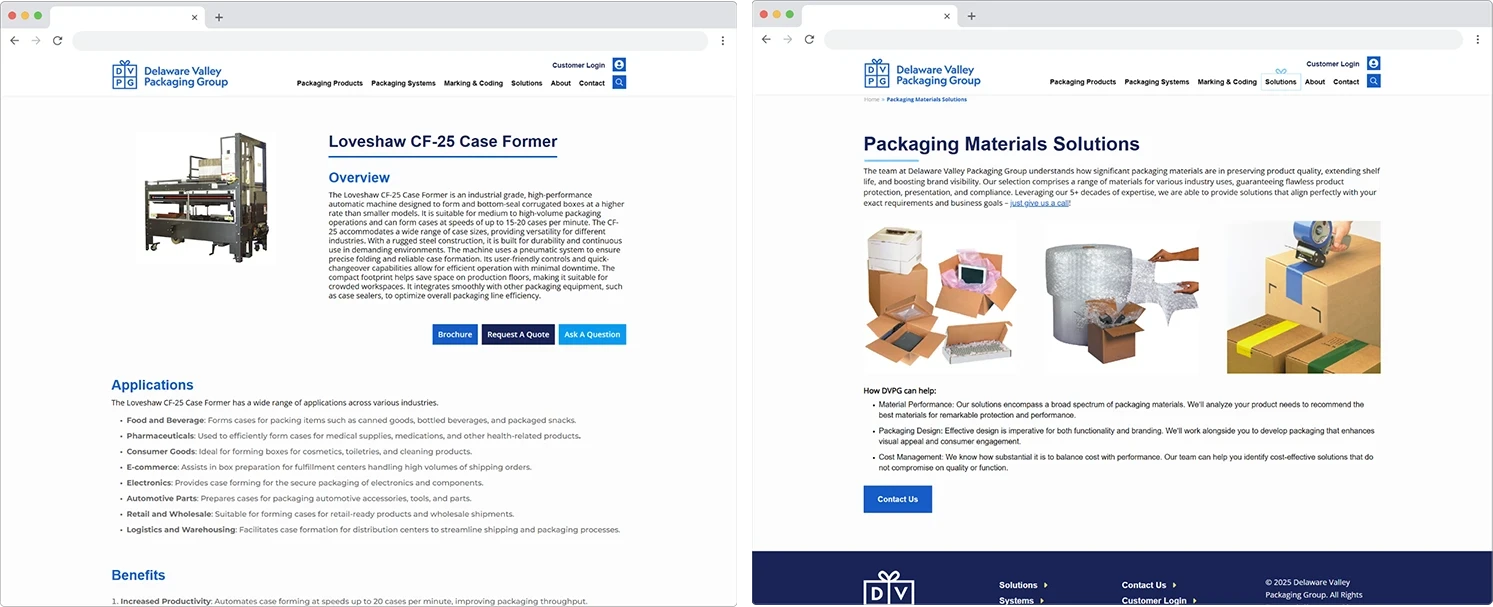Click the Overview heading

pyautogui.click(x=359, y=178)
